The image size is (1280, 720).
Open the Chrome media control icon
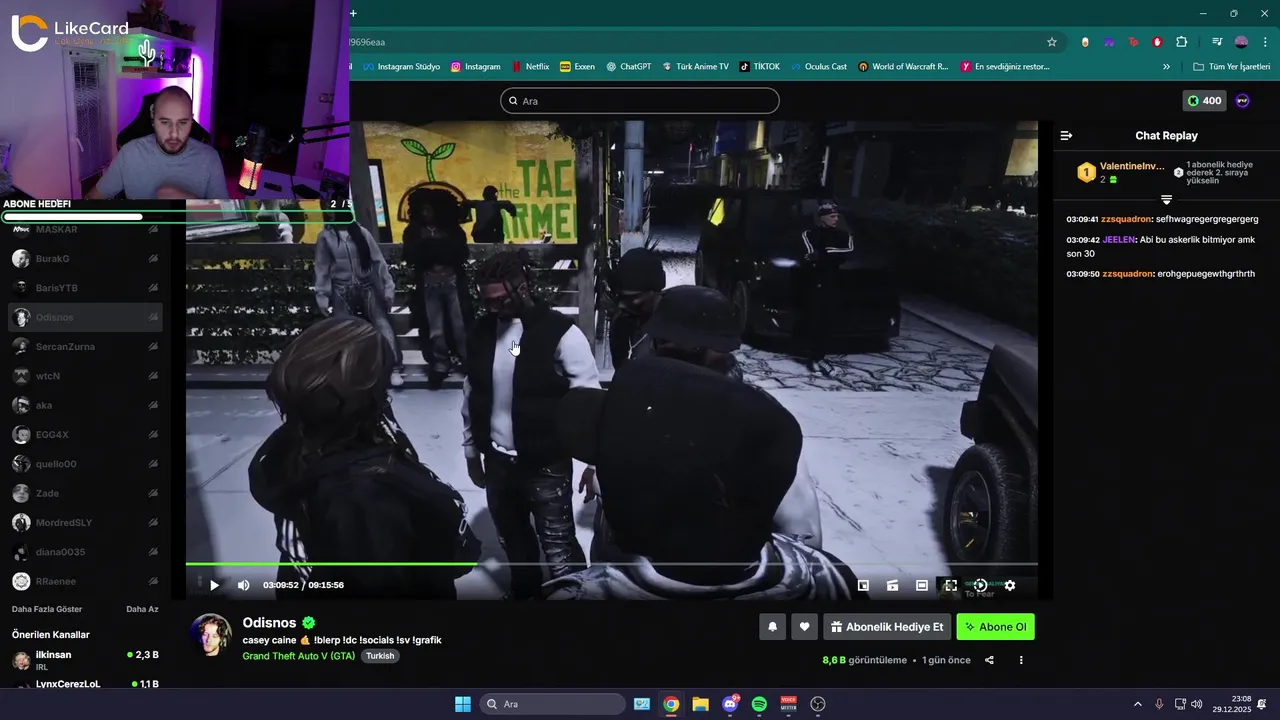(1217, 42)
